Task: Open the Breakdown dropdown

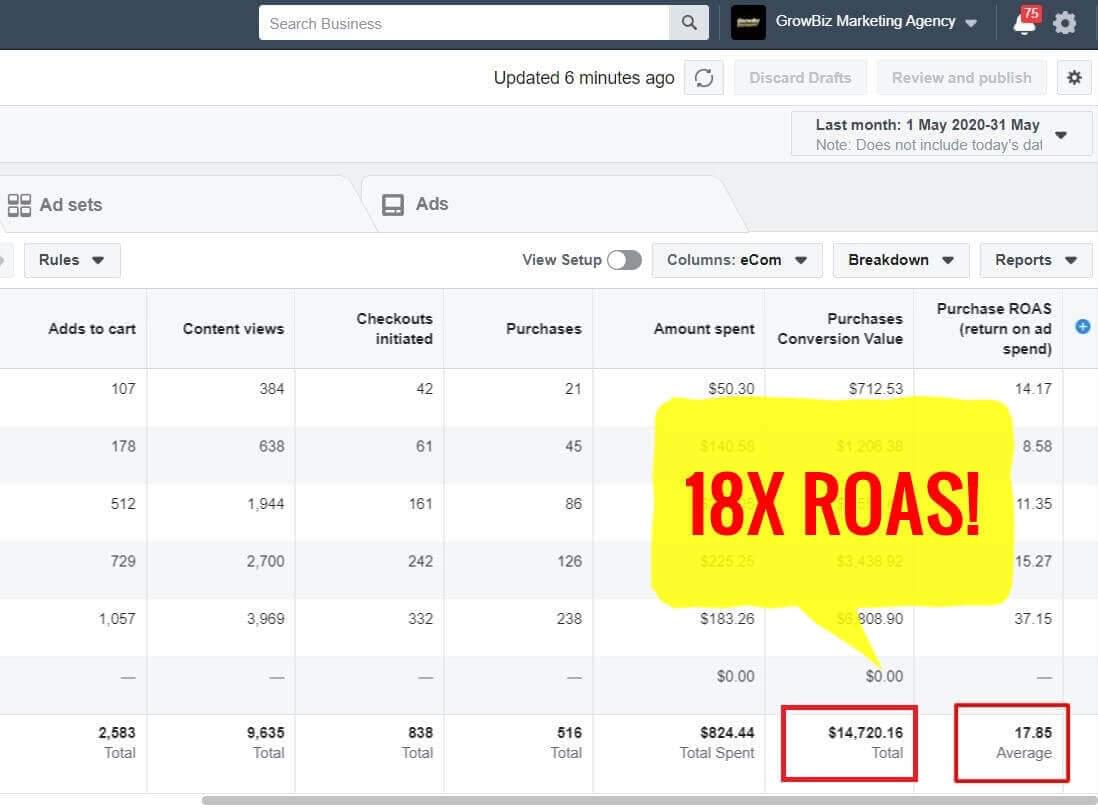Action: (x=900, y=260)
